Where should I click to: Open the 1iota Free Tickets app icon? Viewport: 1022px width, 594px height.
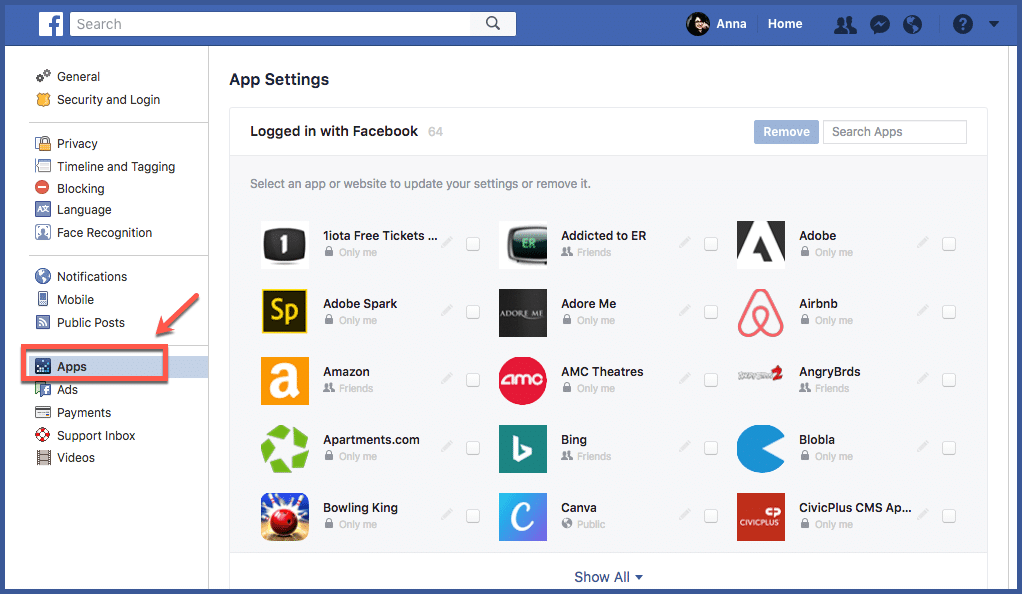285,245
